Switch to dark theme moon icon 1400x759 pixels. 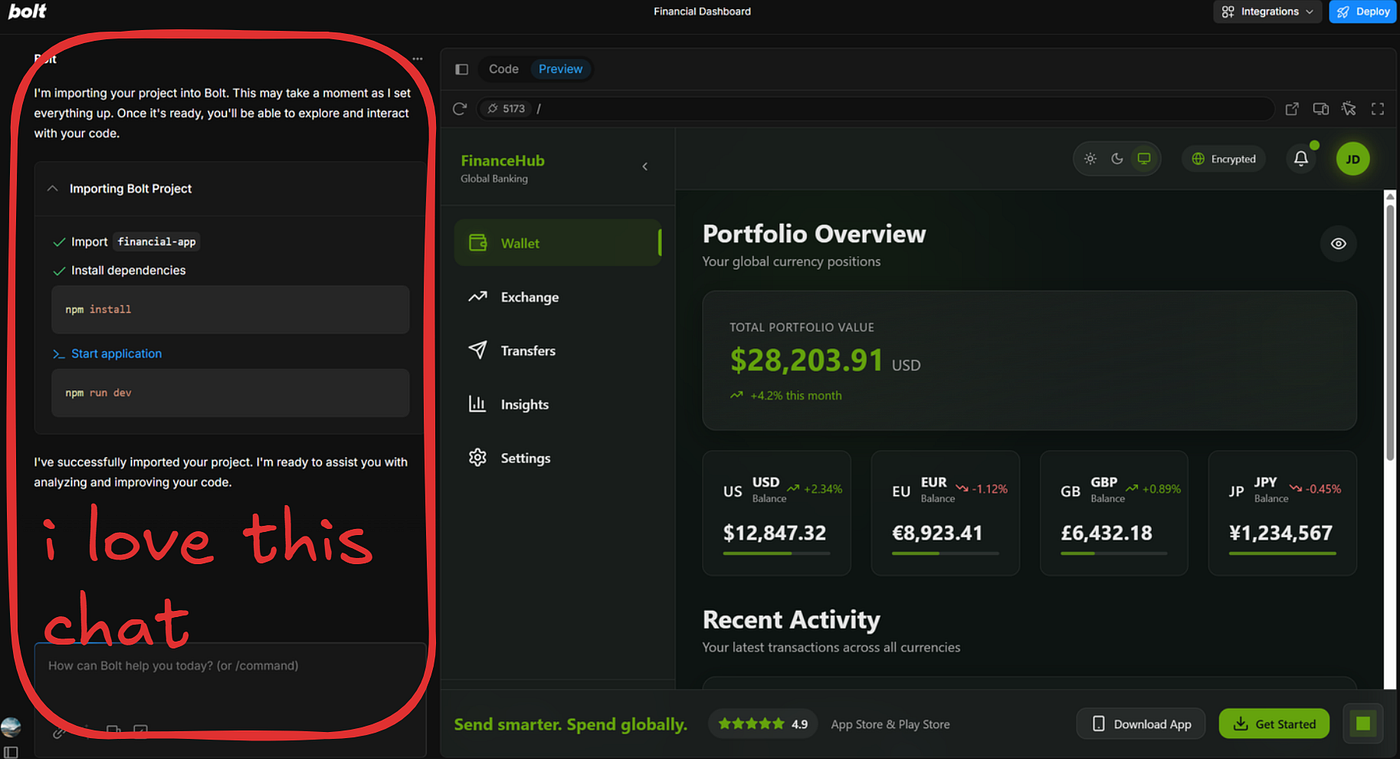1117,159
